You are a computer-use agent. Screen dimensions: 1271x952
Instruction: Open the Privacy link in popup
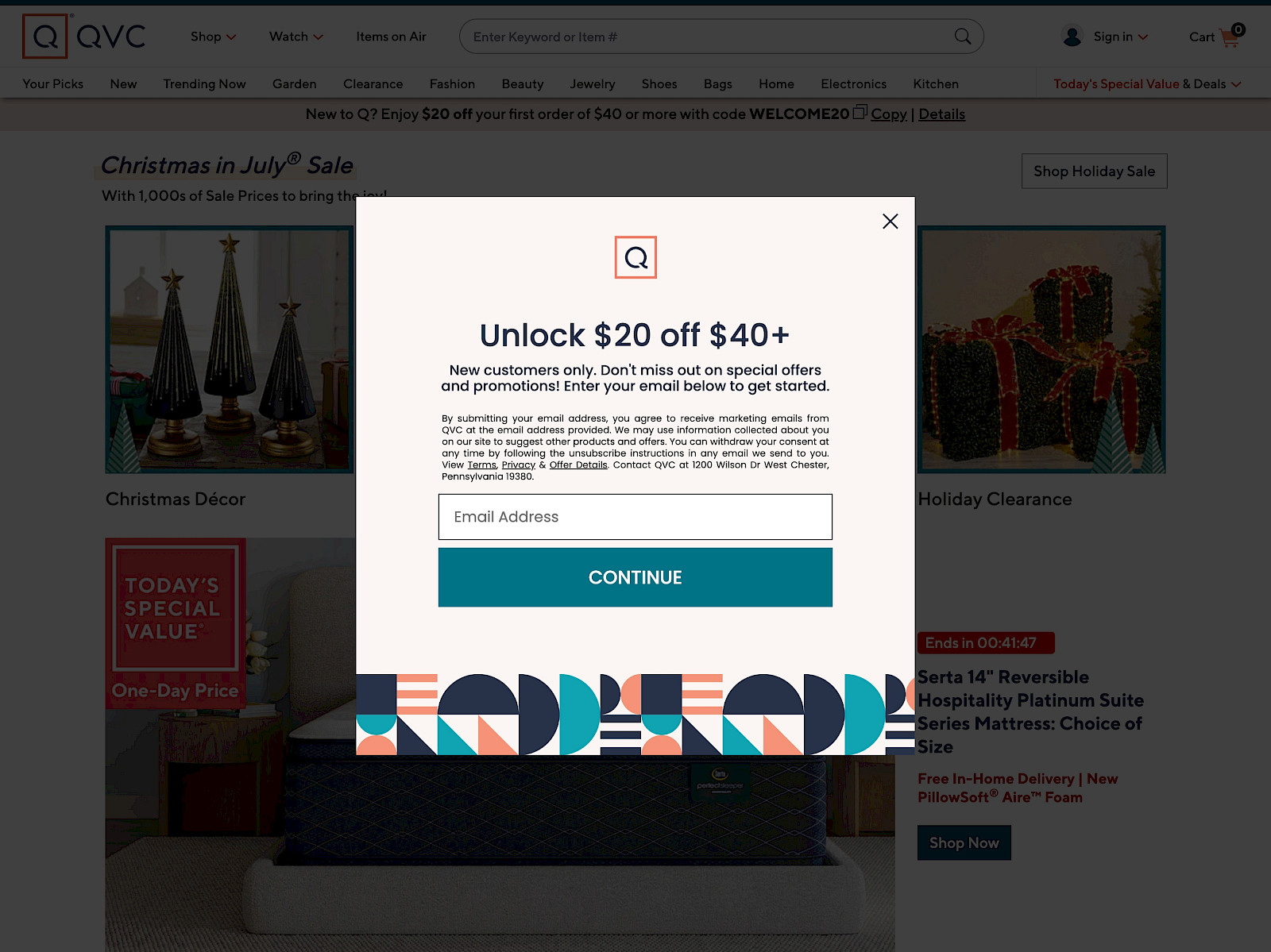point(518,465)
